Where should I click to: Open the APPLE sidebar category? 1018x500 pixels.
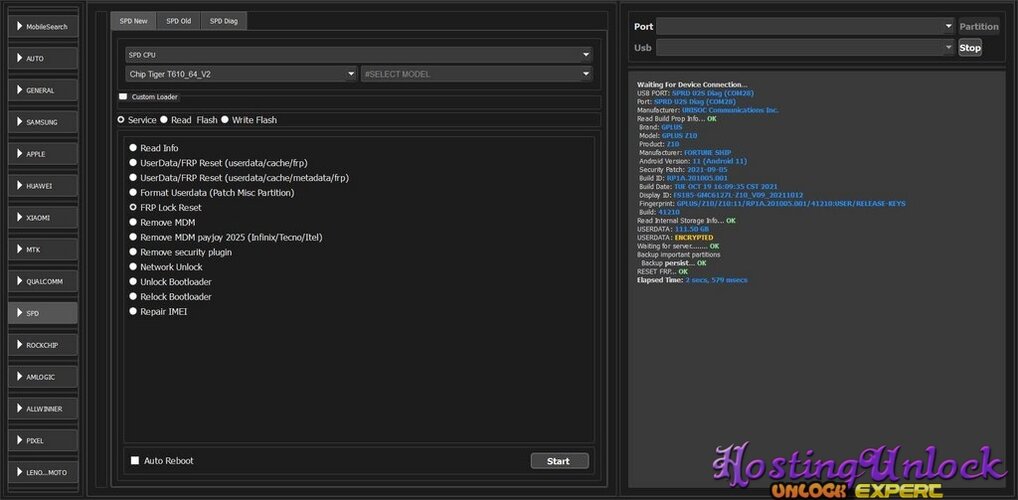pos(43,154)
